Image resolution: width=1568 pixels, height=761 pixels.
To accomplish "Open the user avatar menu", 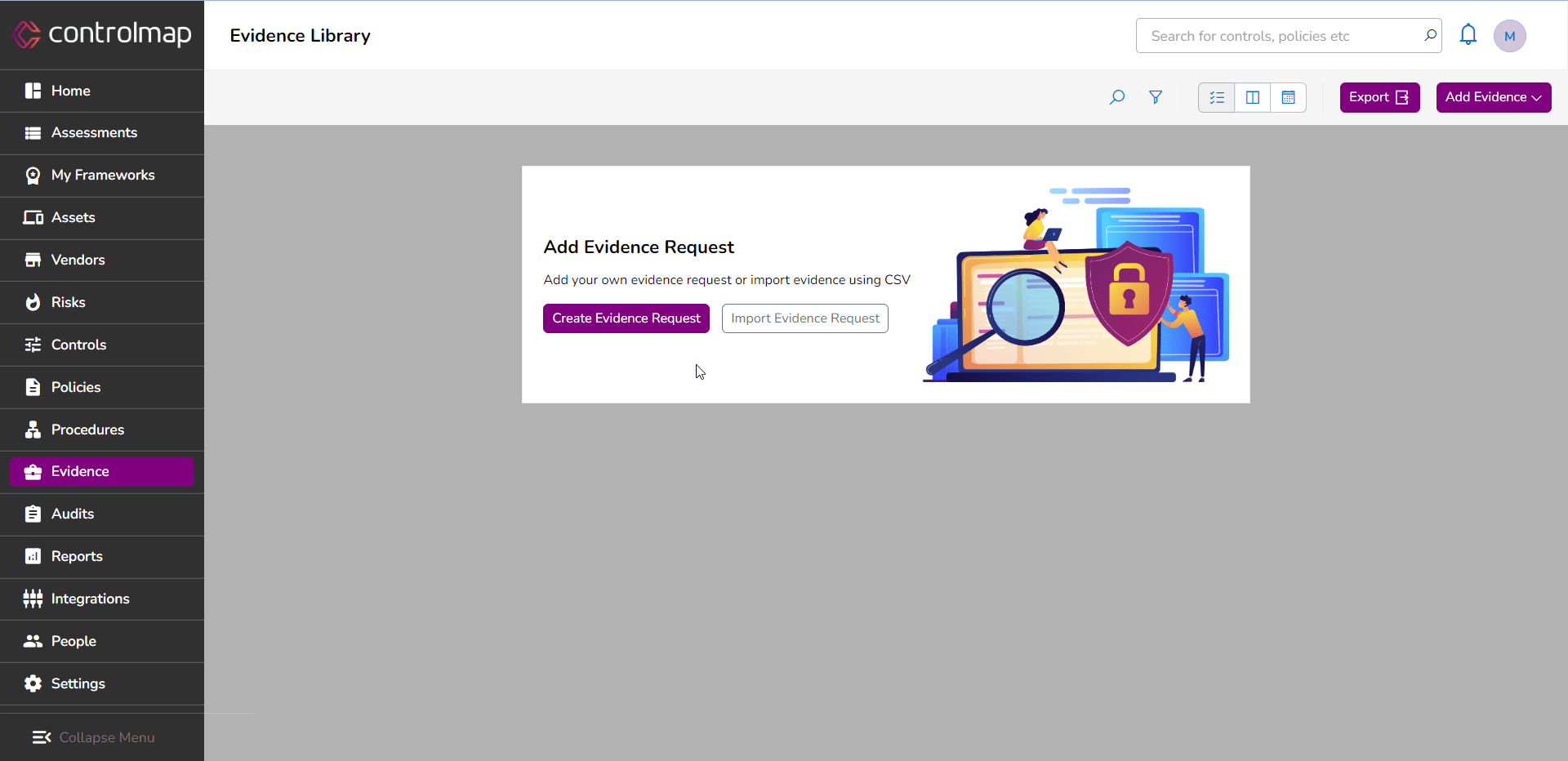I will [1510, 35].
